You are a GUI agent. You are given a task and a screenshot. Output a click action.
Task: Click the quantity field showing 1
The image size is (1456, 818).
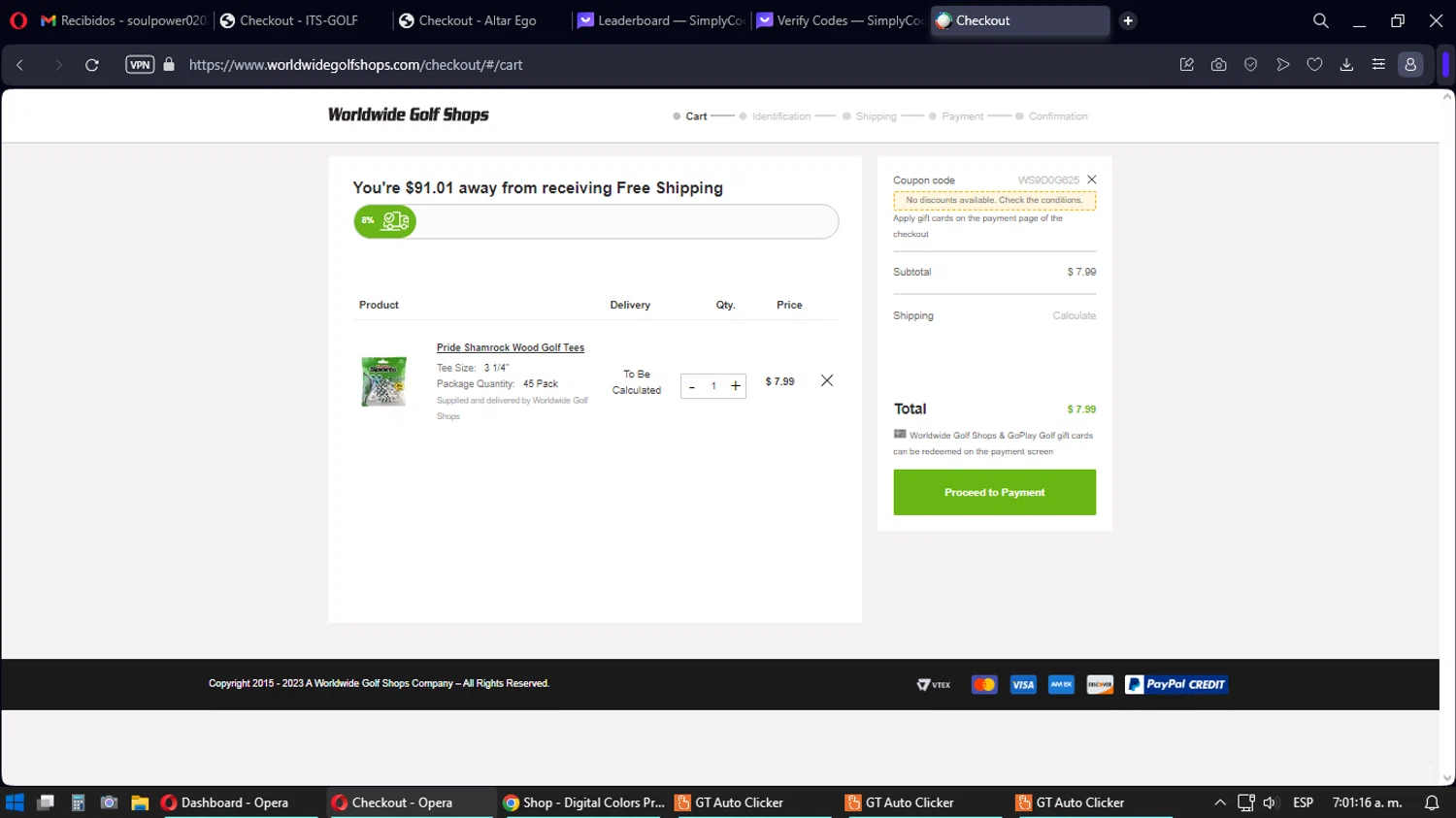coord(713,386)
